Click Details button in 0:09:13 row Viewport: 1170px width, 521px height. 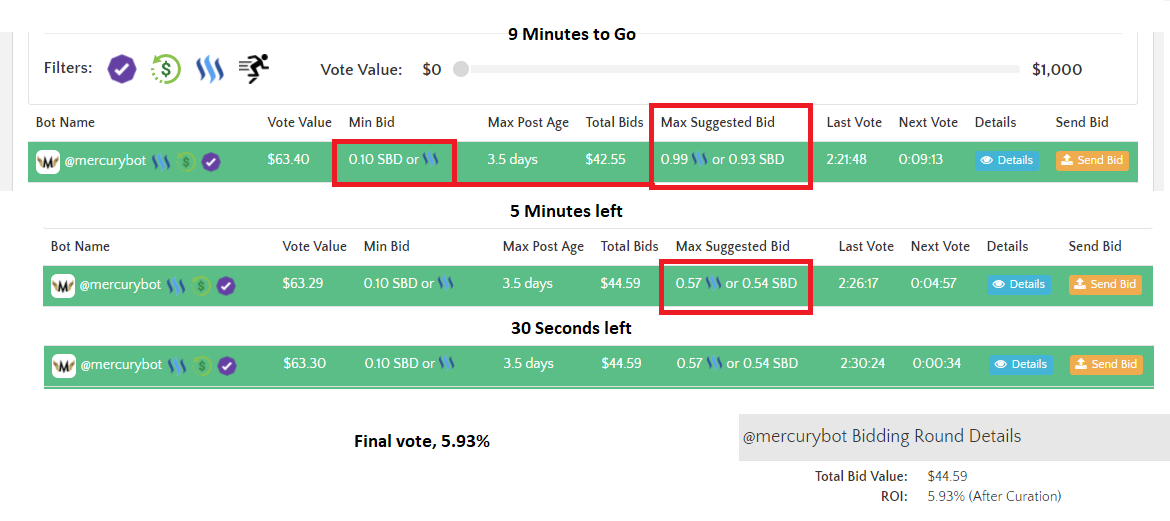(x=1007, y=160)
